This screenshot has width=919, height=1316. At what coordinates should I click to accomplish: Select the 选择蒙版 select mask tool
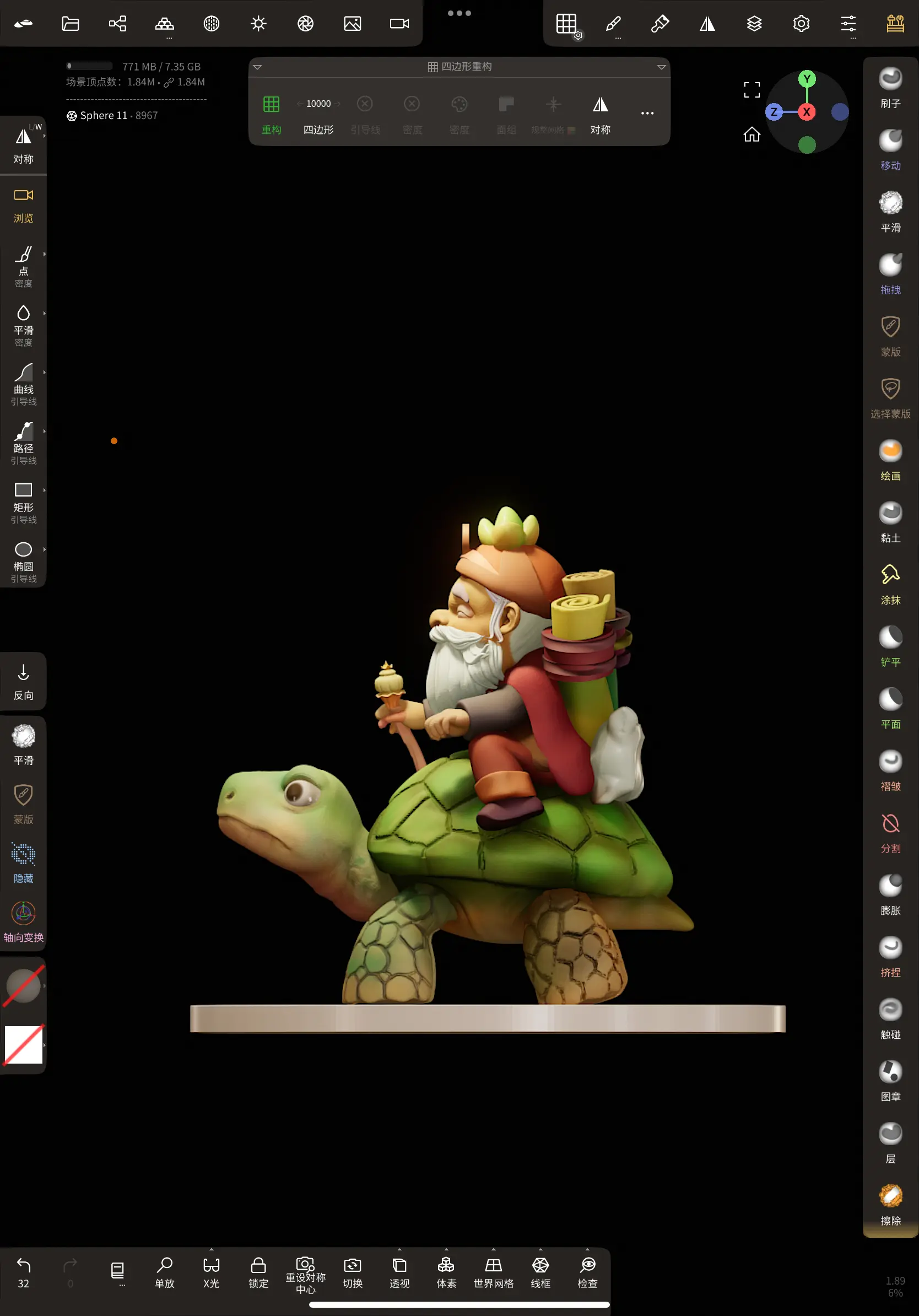890,398
